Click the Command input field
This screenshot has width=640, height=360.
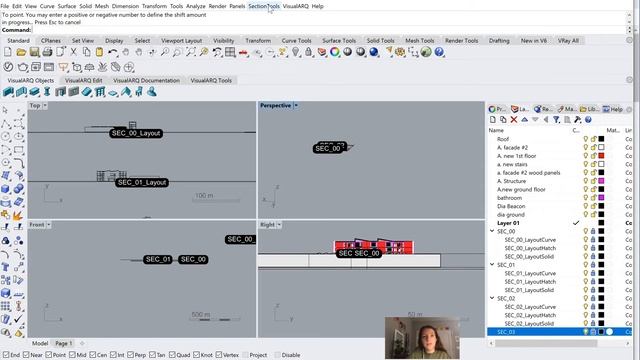[x=329, y=30]
